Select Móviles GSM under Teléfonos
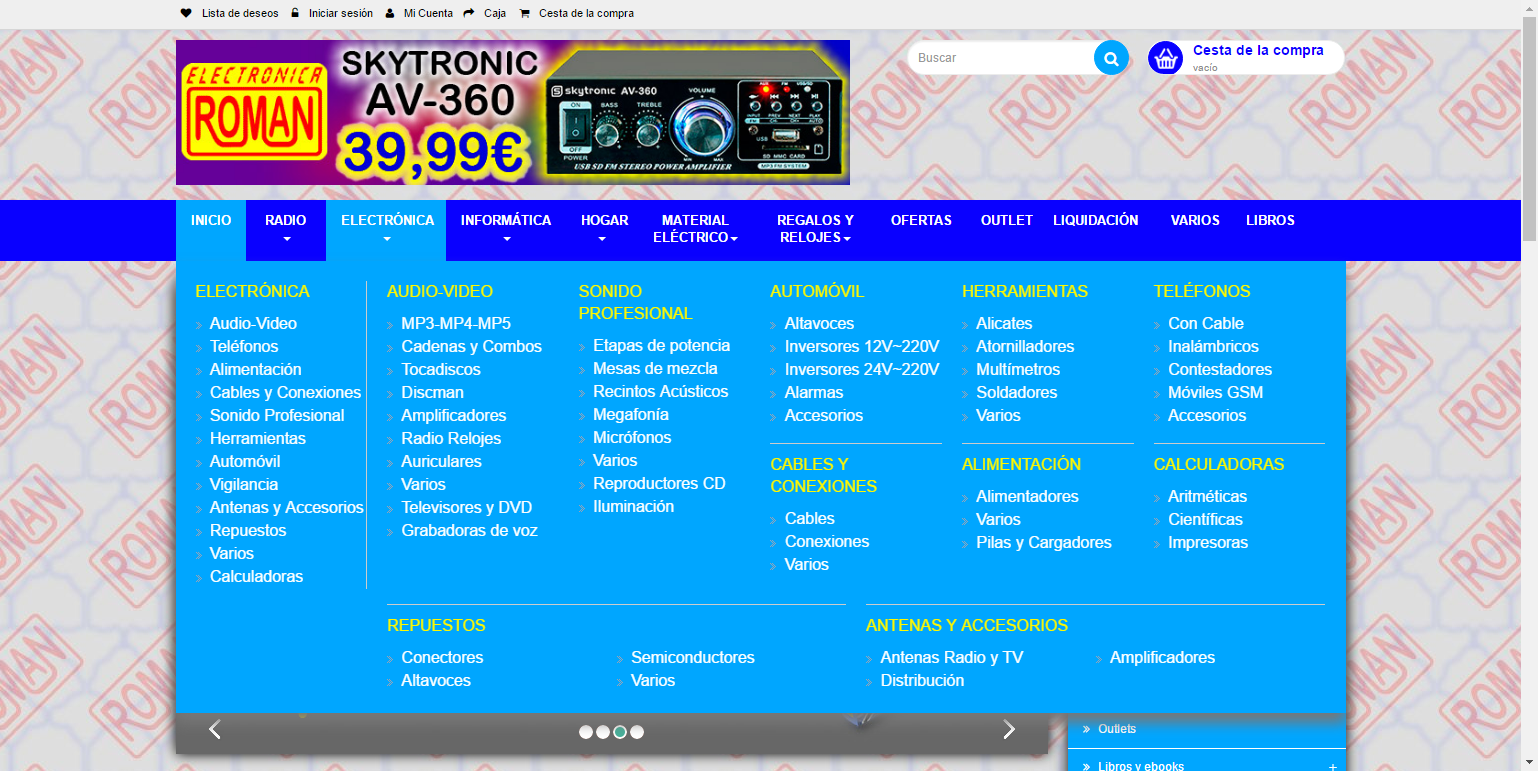 1216,392
